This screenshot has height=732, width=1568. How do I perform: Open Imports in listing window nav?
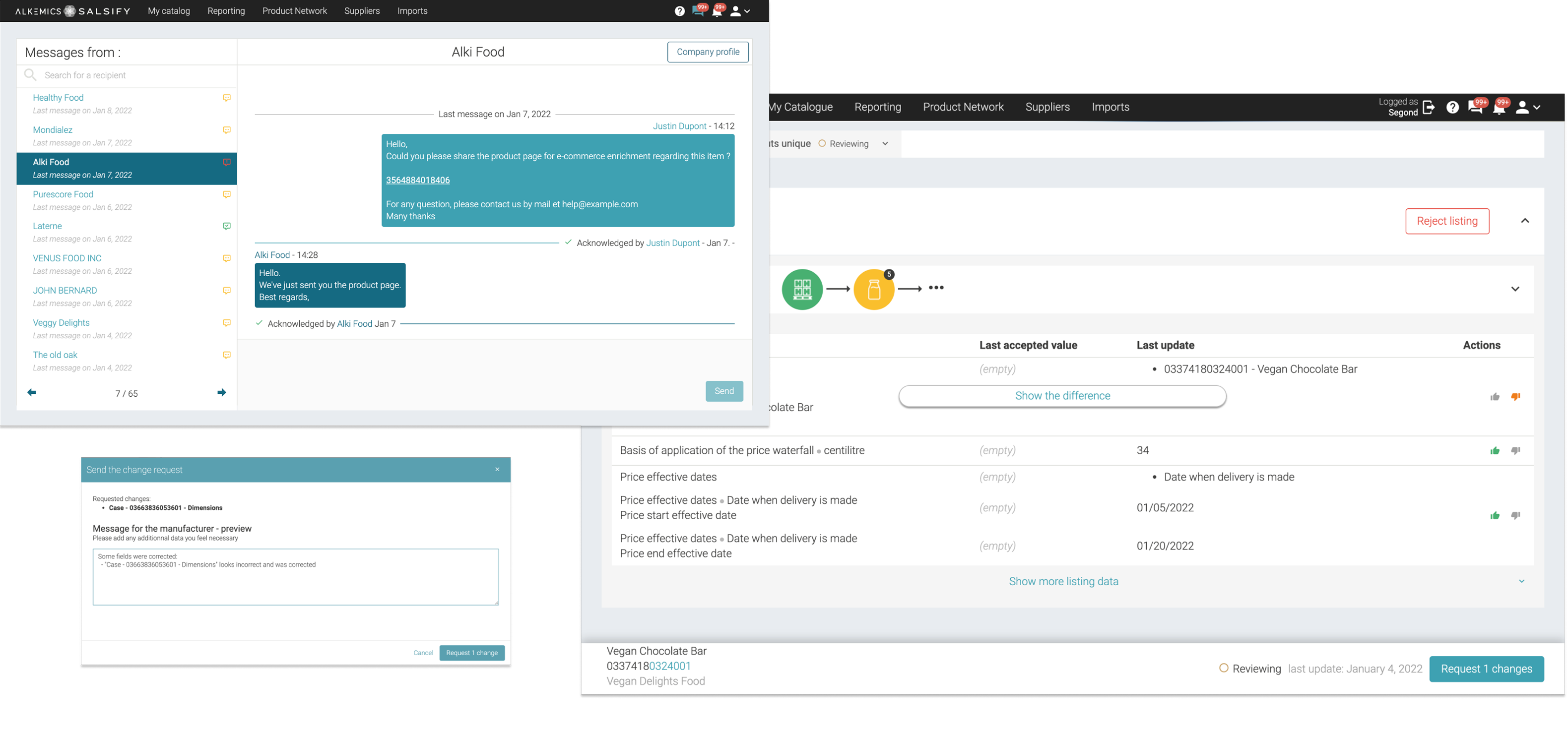[x=1111, y=107]
